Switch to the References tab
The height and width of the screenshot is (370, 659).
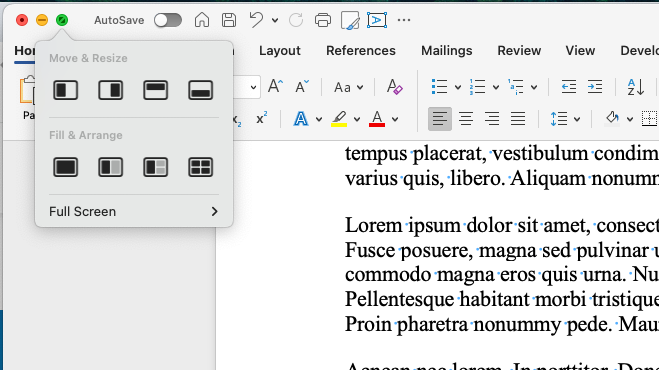(x=361, y=51)
